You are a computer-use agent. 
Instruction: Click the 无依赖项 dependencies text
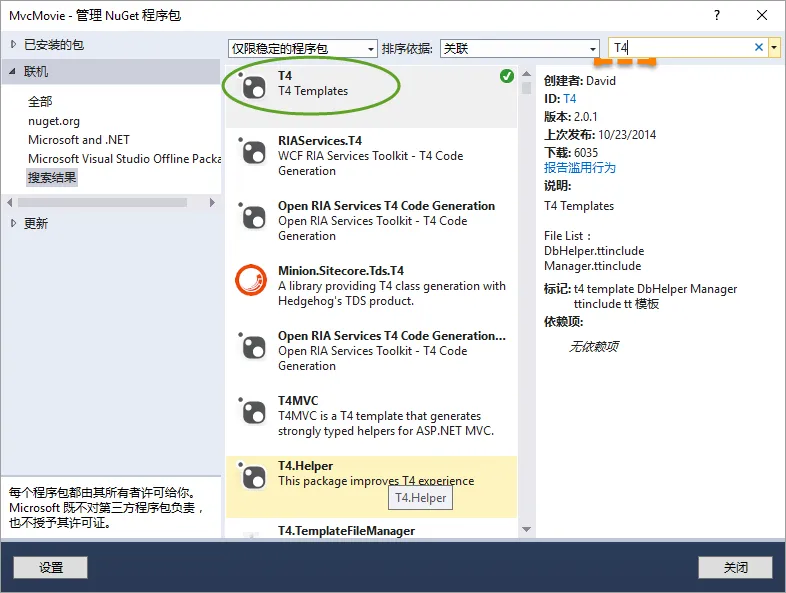594,346
